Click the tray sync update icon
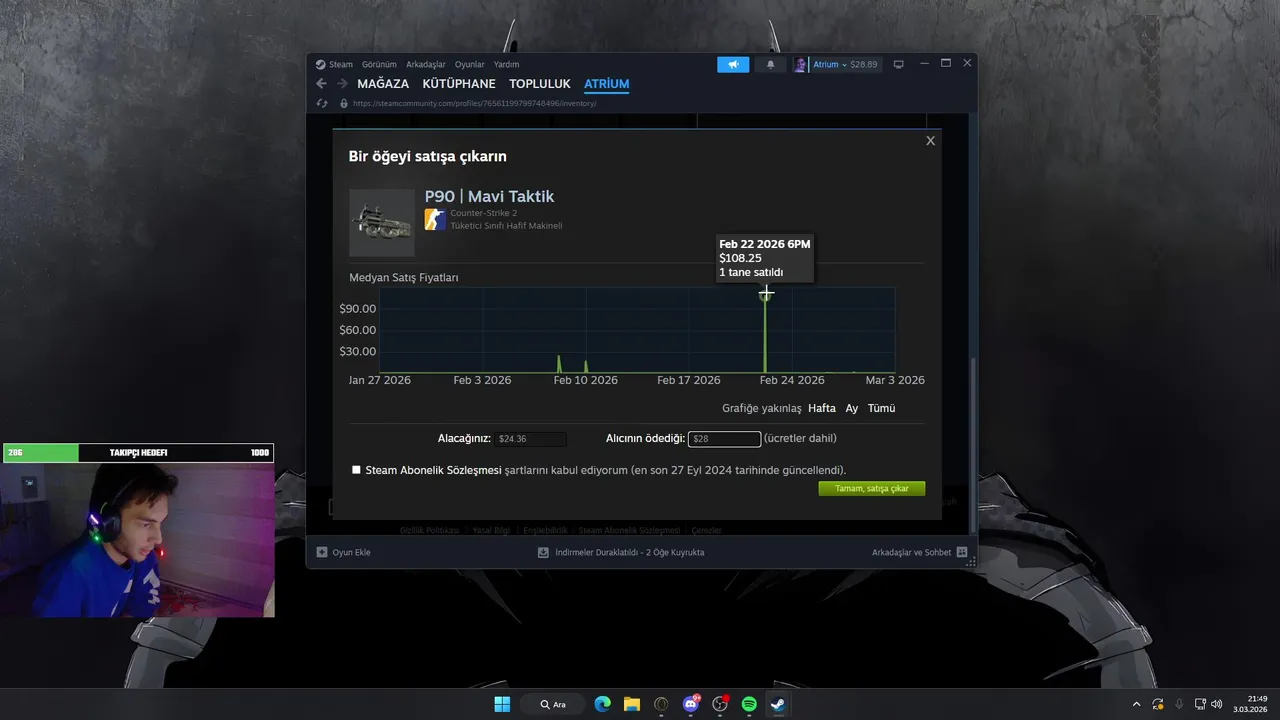 1158,704
